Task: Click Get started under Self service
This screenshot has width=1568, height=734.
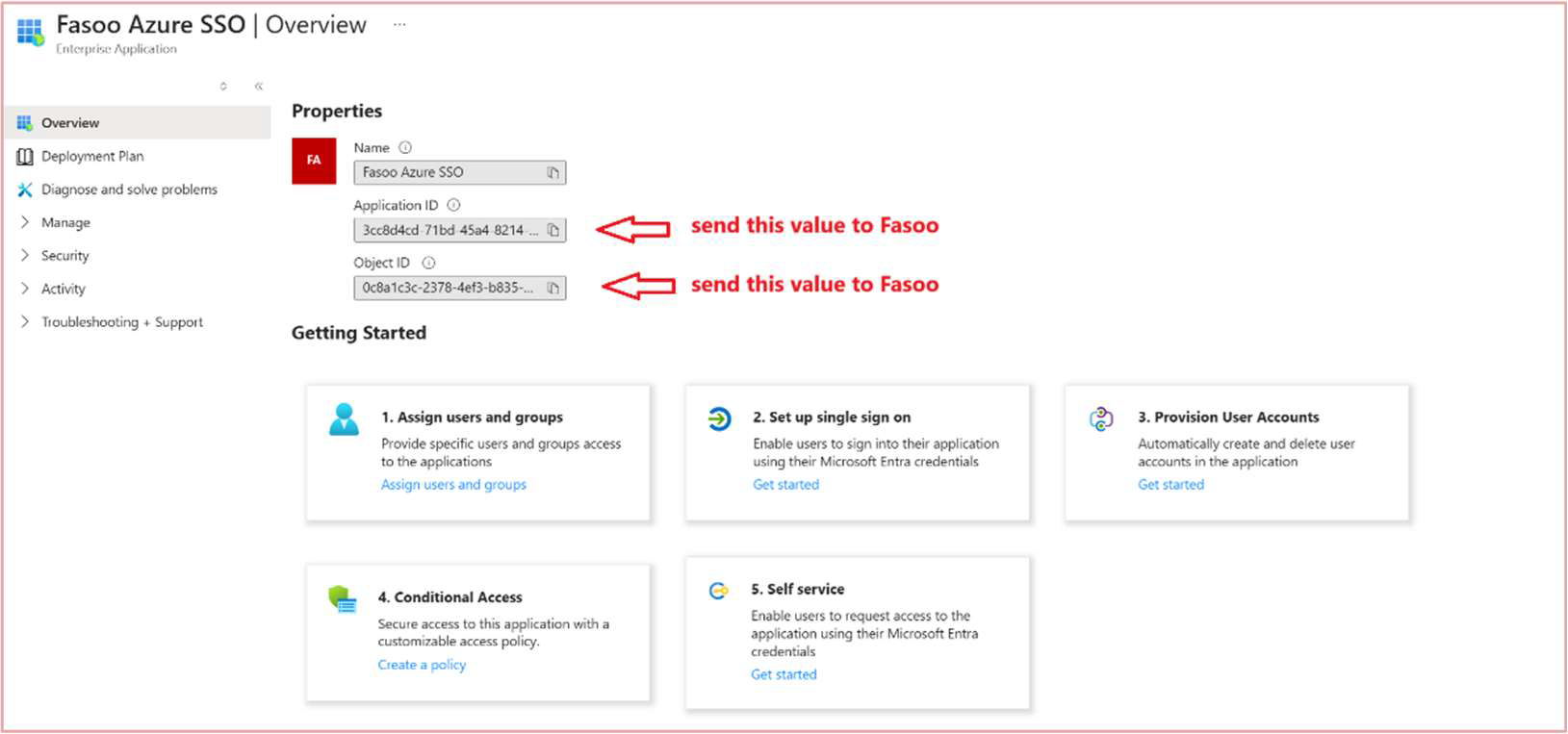Action: [x=784, y=674]
